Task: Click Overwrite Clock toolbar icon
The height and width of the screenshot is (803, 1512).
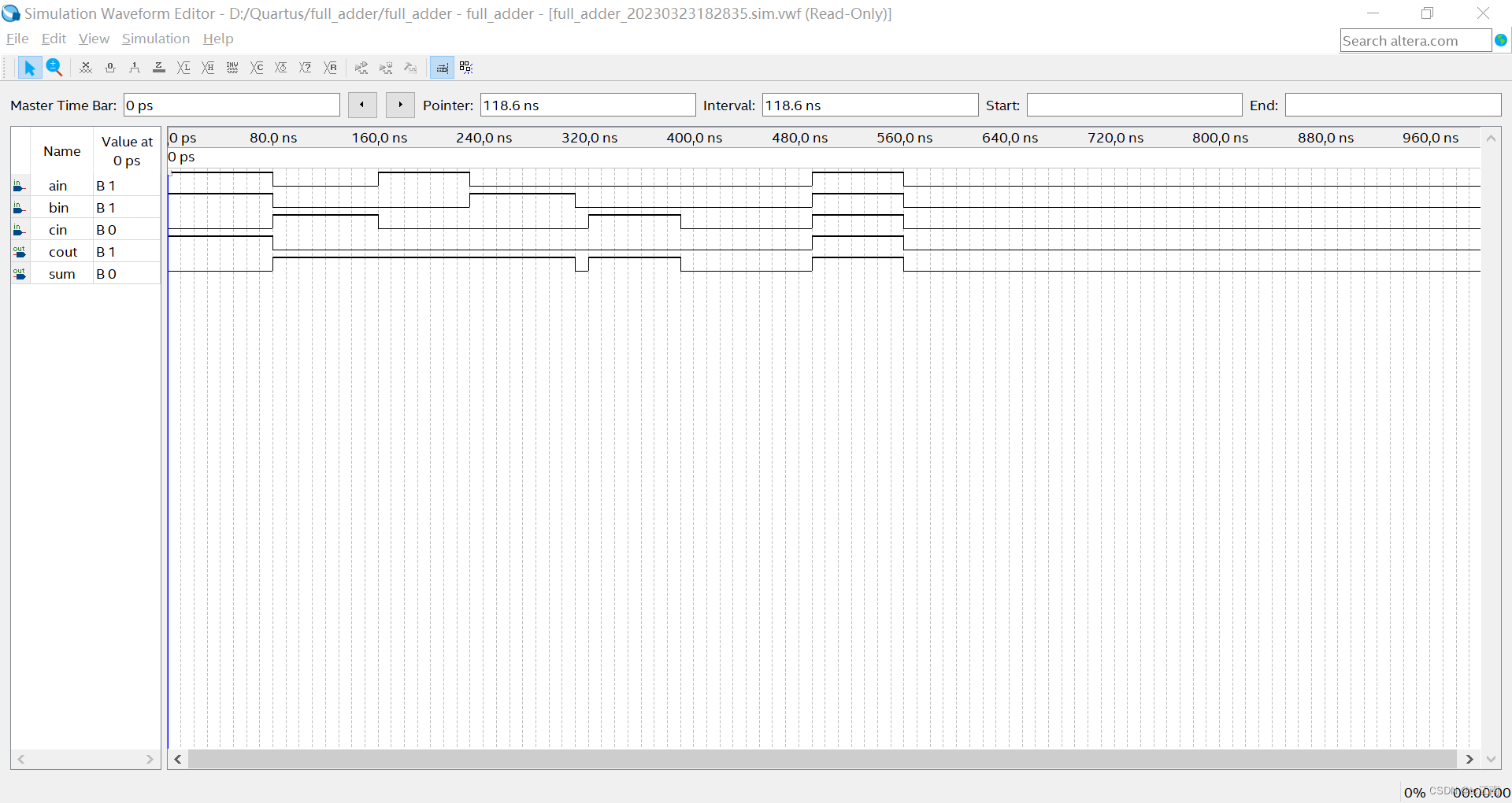Action: (281, 68)
